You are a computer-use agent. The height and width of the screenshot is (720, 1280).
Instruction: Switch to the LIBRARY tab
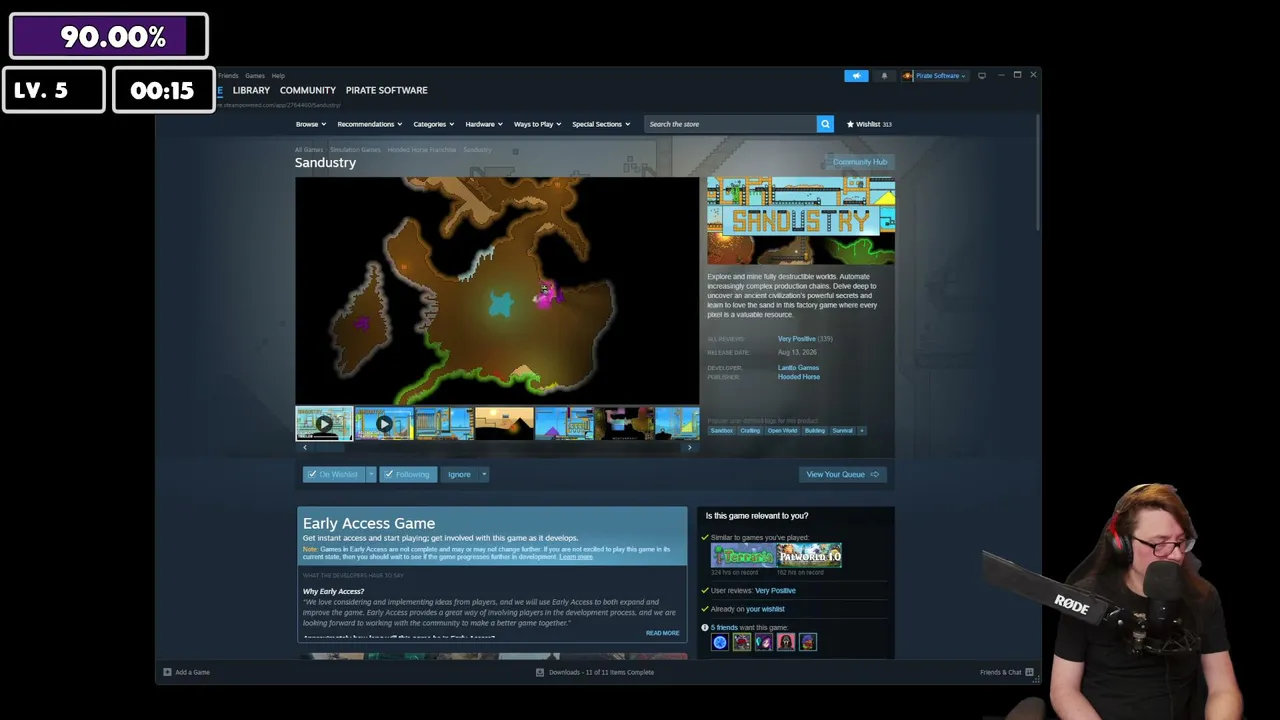pyautogui.click(x=251, y=90)
